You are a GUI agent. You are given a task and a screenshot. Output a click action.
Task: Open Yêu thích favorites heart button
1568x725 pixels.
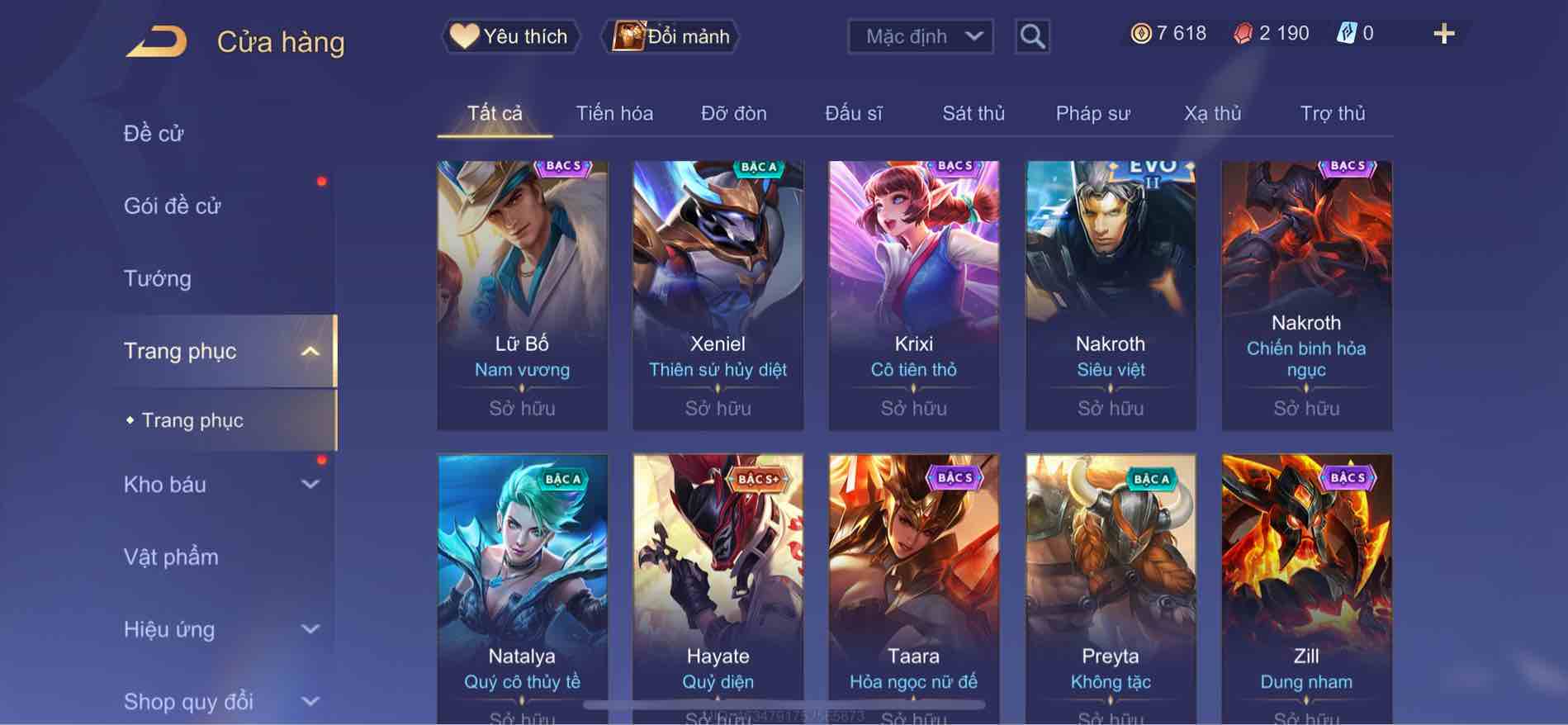coord(510,36)
